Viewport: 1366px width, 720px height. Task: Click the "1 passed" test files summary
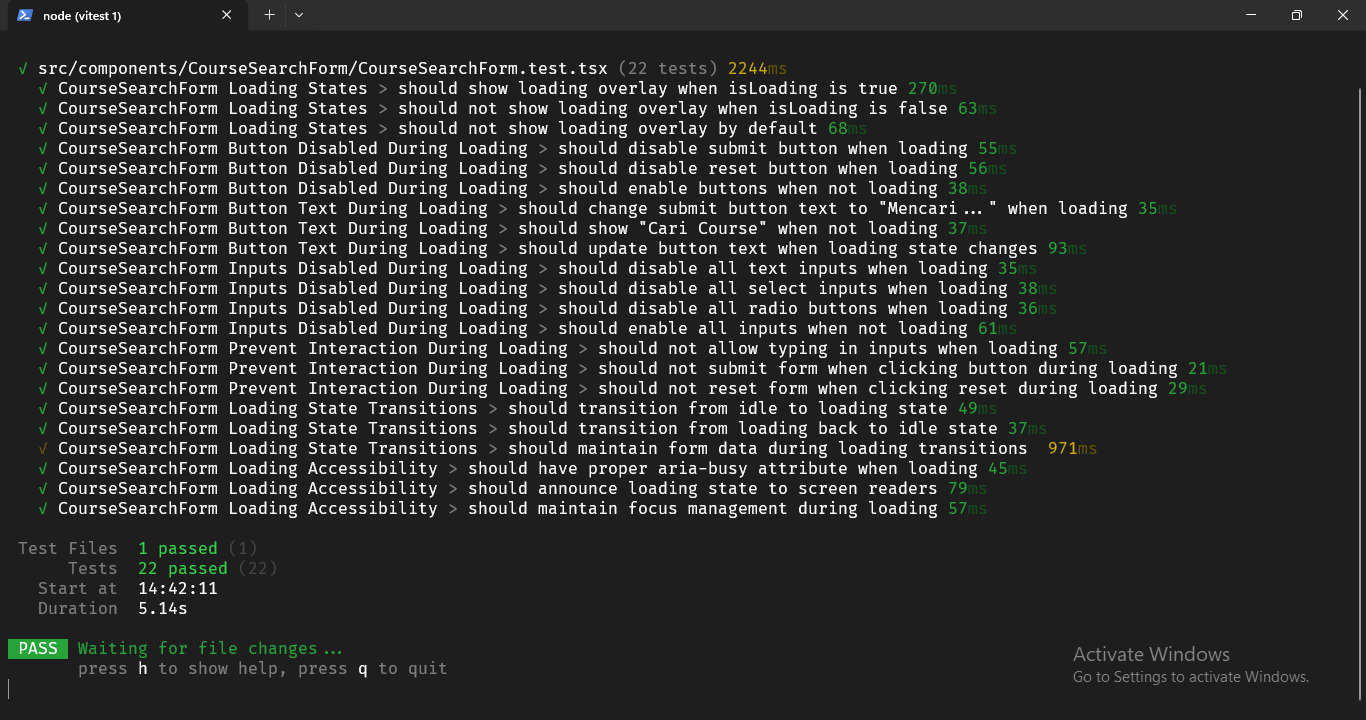177,548
